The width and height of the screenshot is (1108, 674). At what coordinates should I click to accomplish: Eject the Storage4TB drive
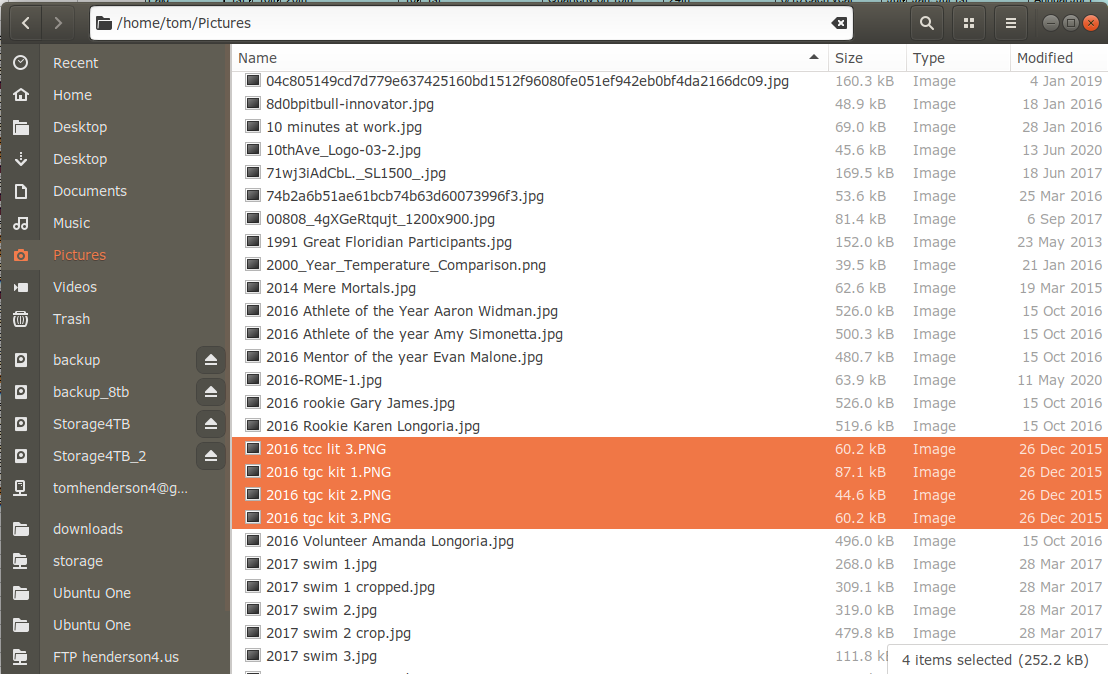210,424
